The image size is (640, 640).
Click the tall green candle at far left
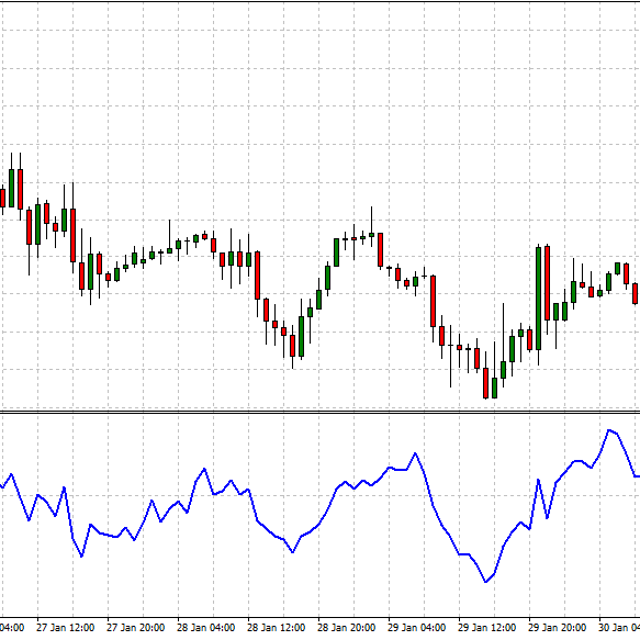pyautogui.click(x=12, y=188)
